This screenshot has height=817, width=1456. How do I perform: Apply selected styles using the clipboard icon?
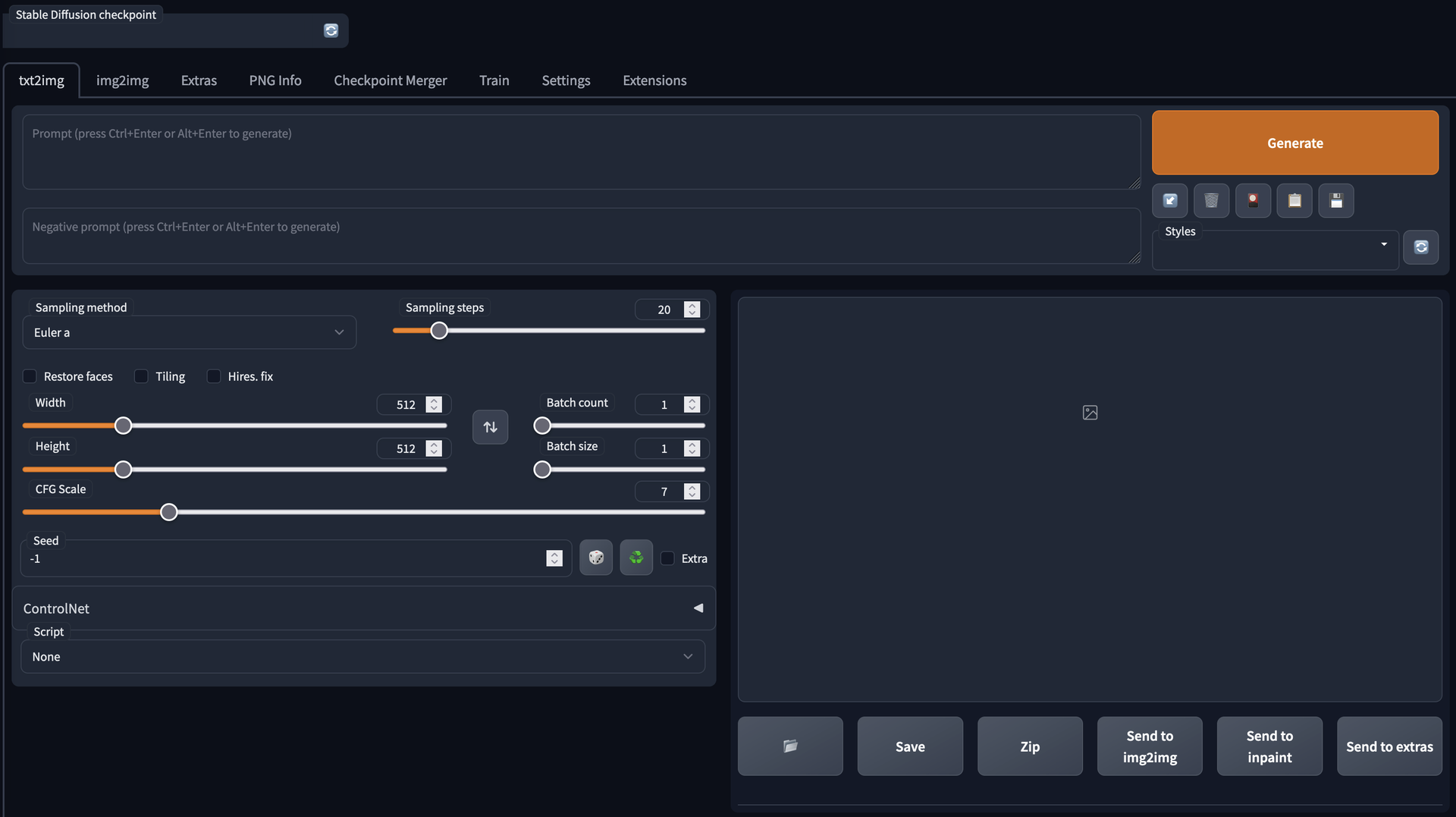click(x=1294, y=201)
